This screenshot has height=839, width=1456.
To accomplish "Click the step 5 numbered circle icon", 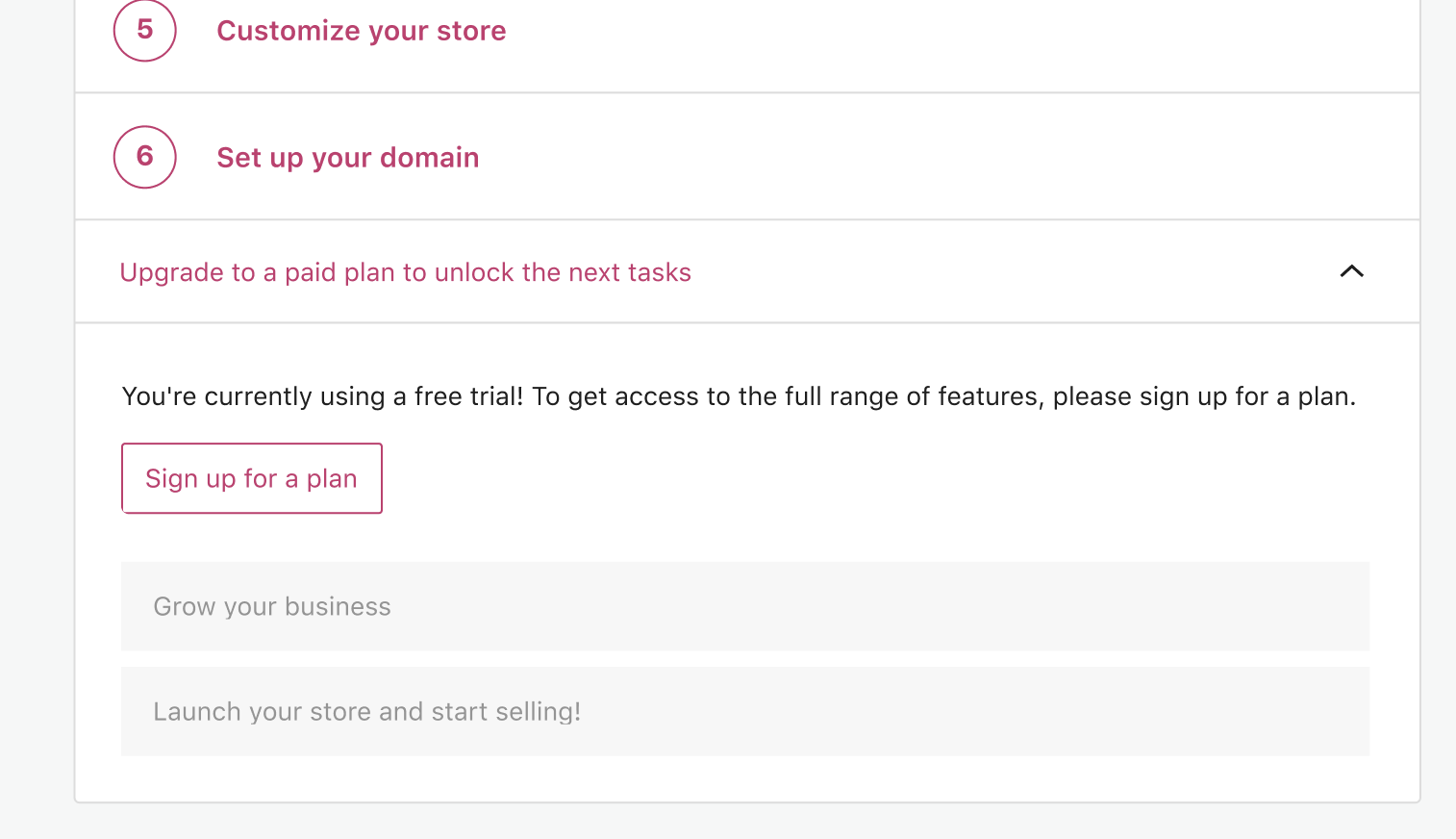I will (x=144, y=30).
